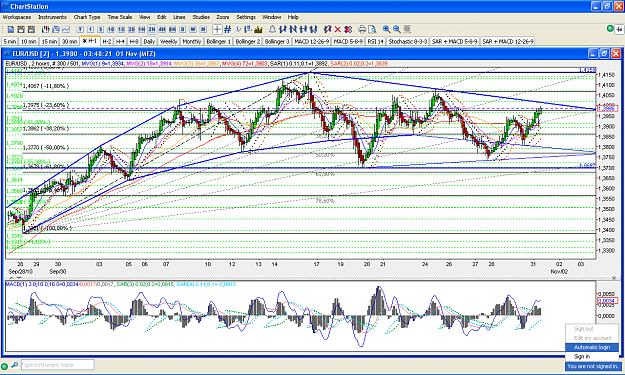Select the line chart type icon
The image size is (625, 375).
pyautogui.click(x=66, y=29)
